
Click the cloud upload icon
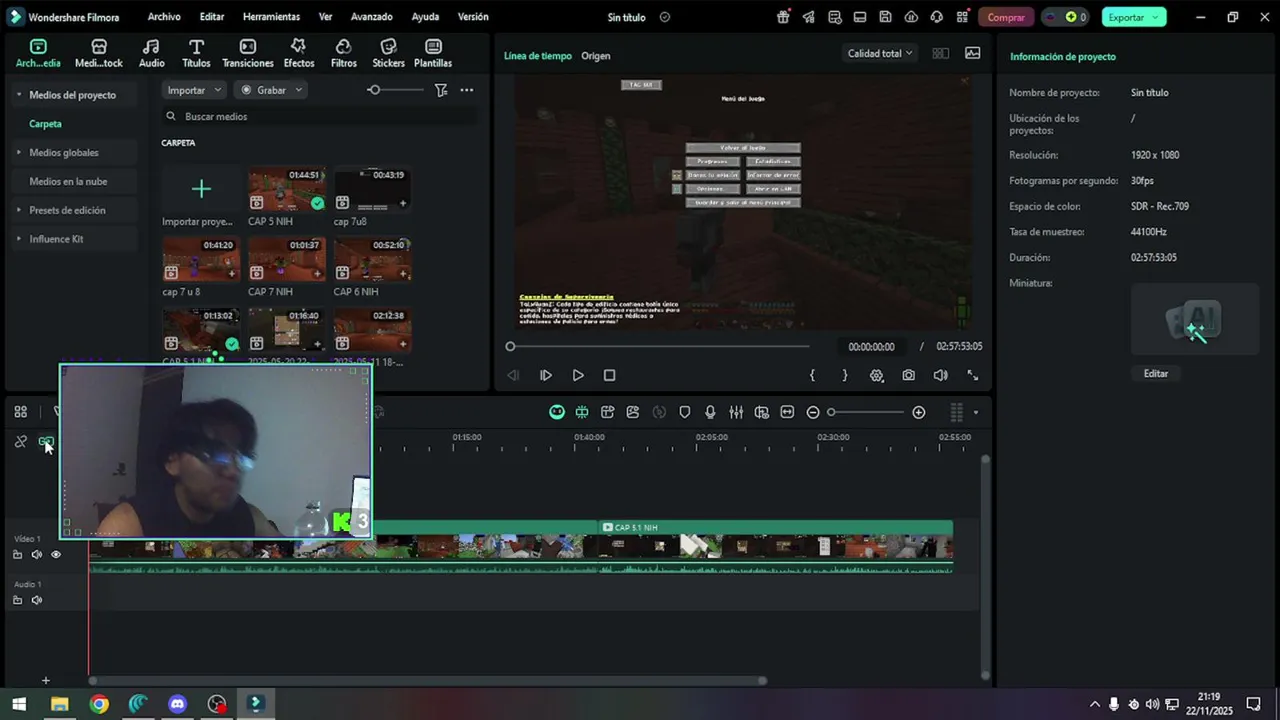point(911,17)
